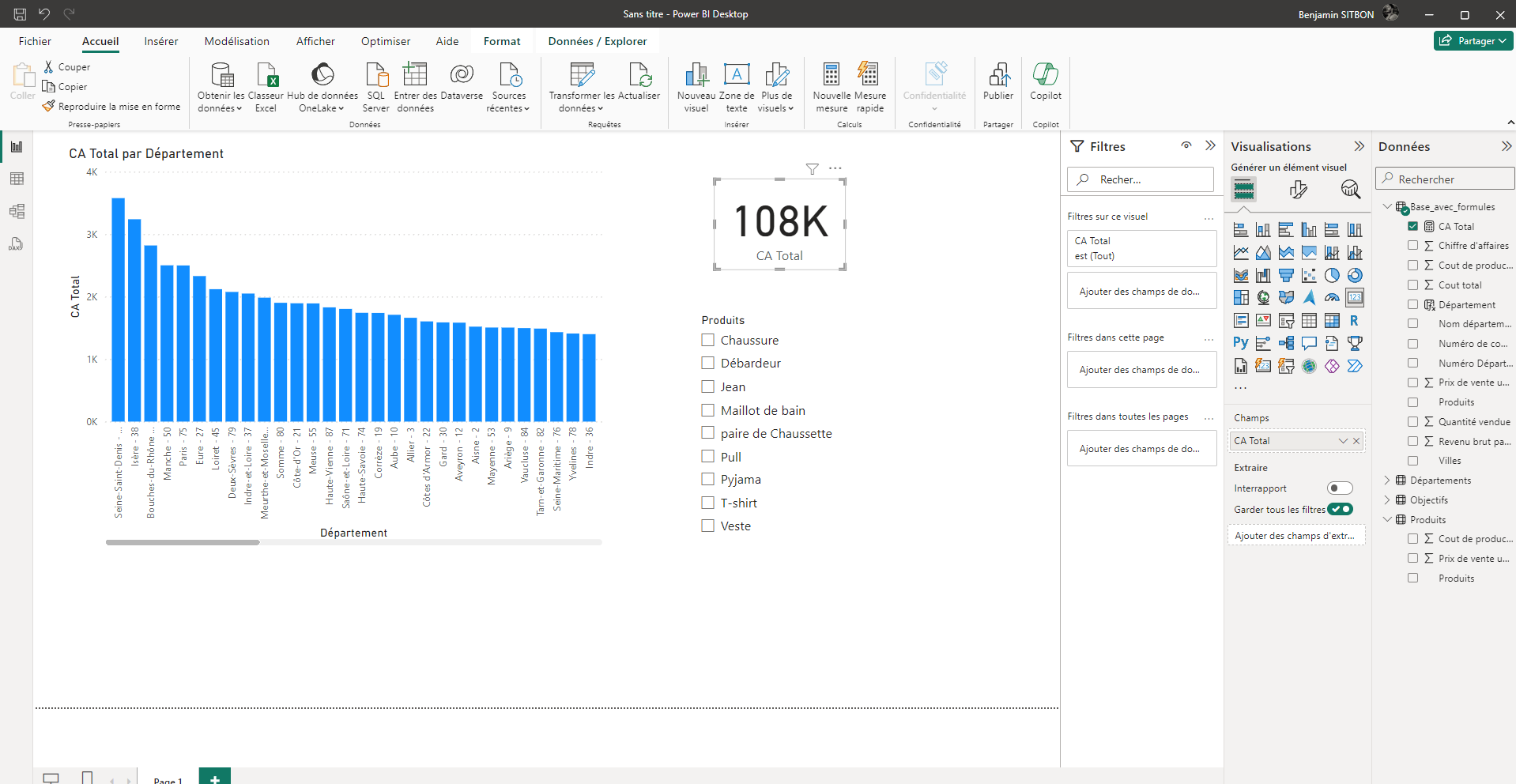Tick the Chiffre d'affaires field checkbox

1413,246
